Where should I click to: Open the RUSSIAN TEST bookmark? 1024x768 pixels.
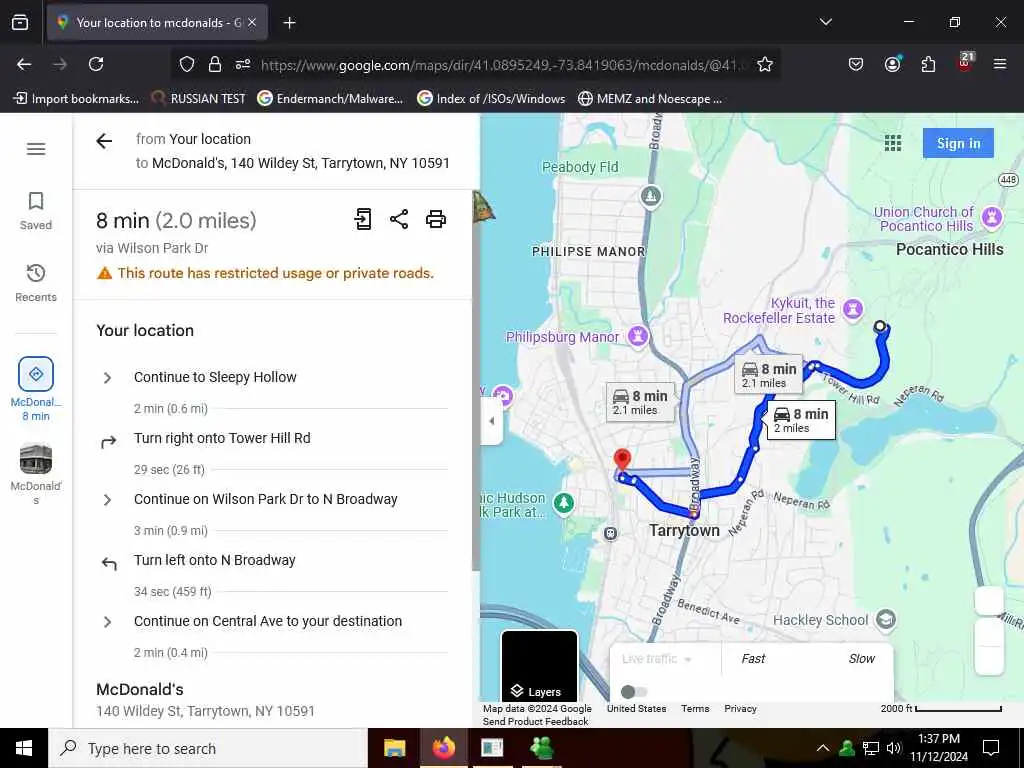[199, 99]
